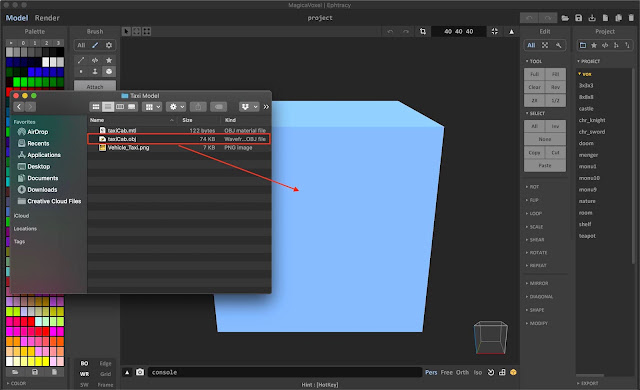This screenshot has width=640, height=390.
Task: Toggle Frame display option
Action: click(x=105, y=385)
